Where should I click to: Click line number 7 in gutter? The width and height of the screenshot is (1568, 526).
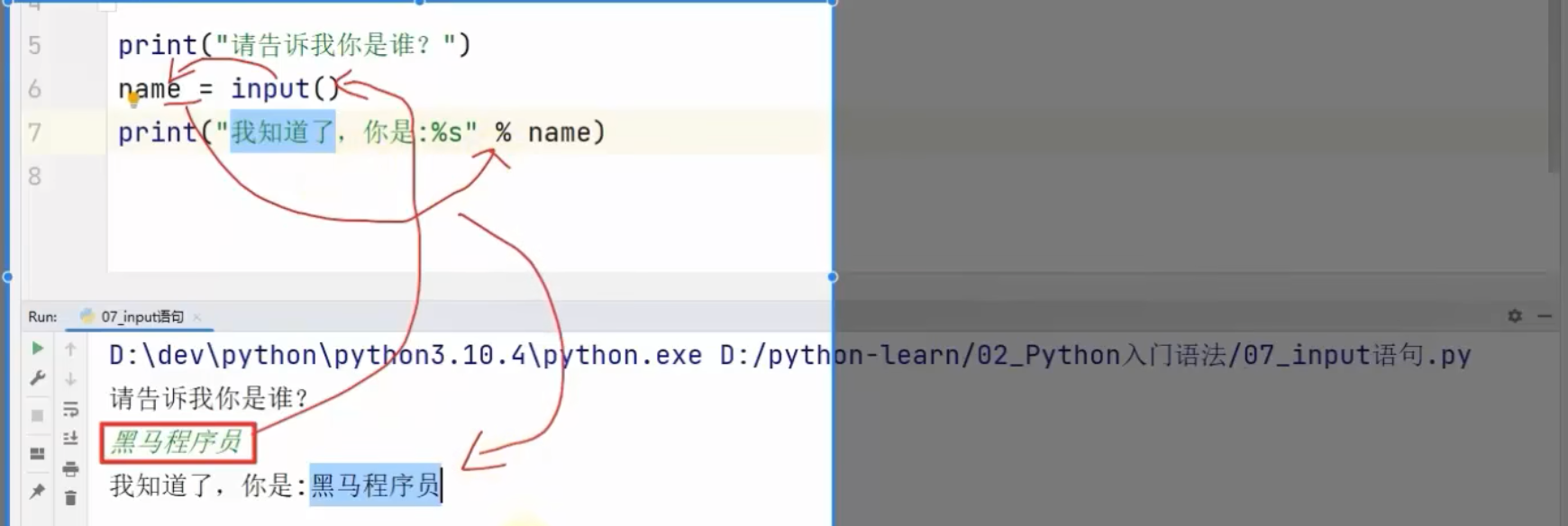tap(34, 132)
